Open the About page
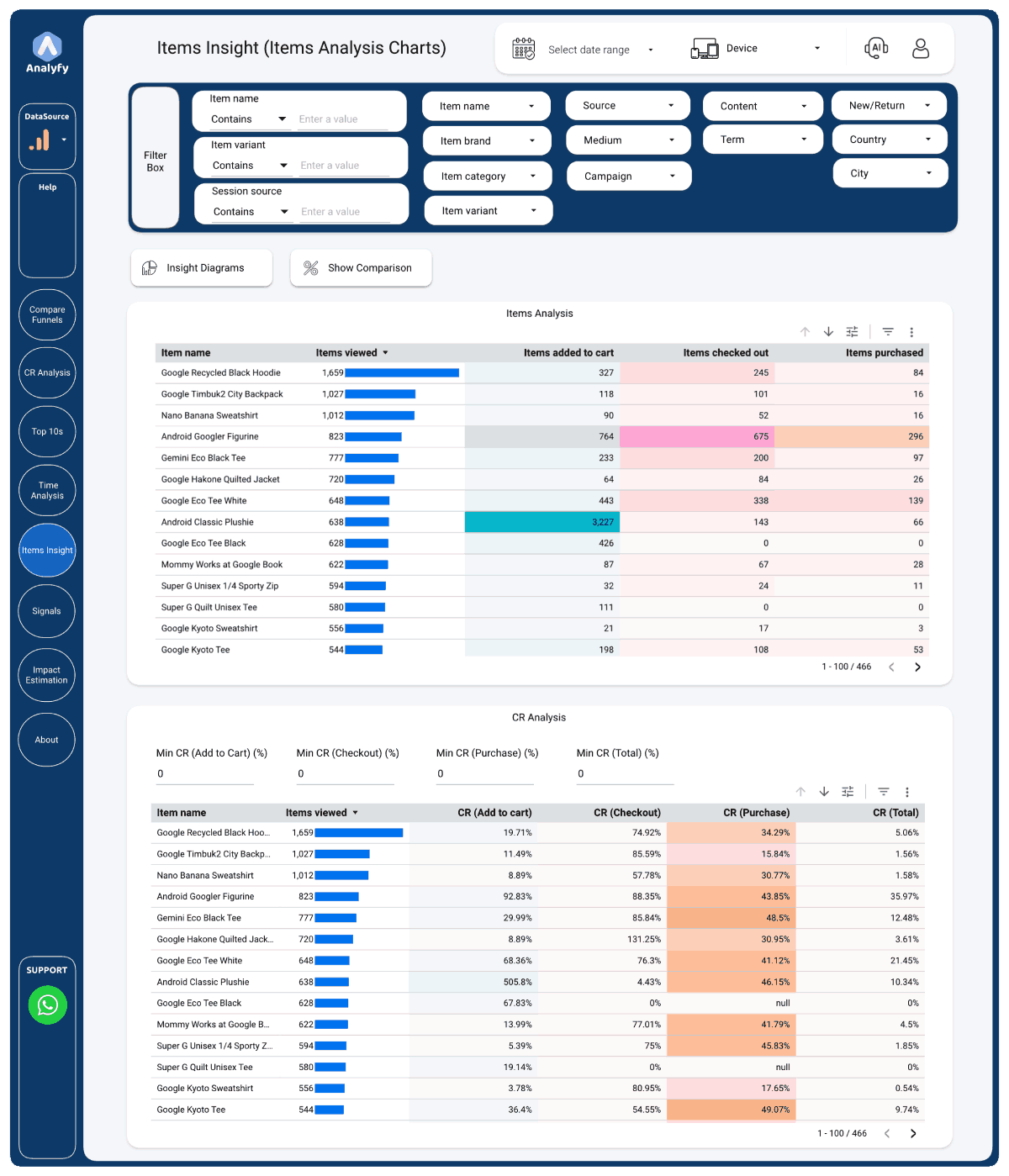This screenshot has width=1009, height=1176. coord(46,740)
